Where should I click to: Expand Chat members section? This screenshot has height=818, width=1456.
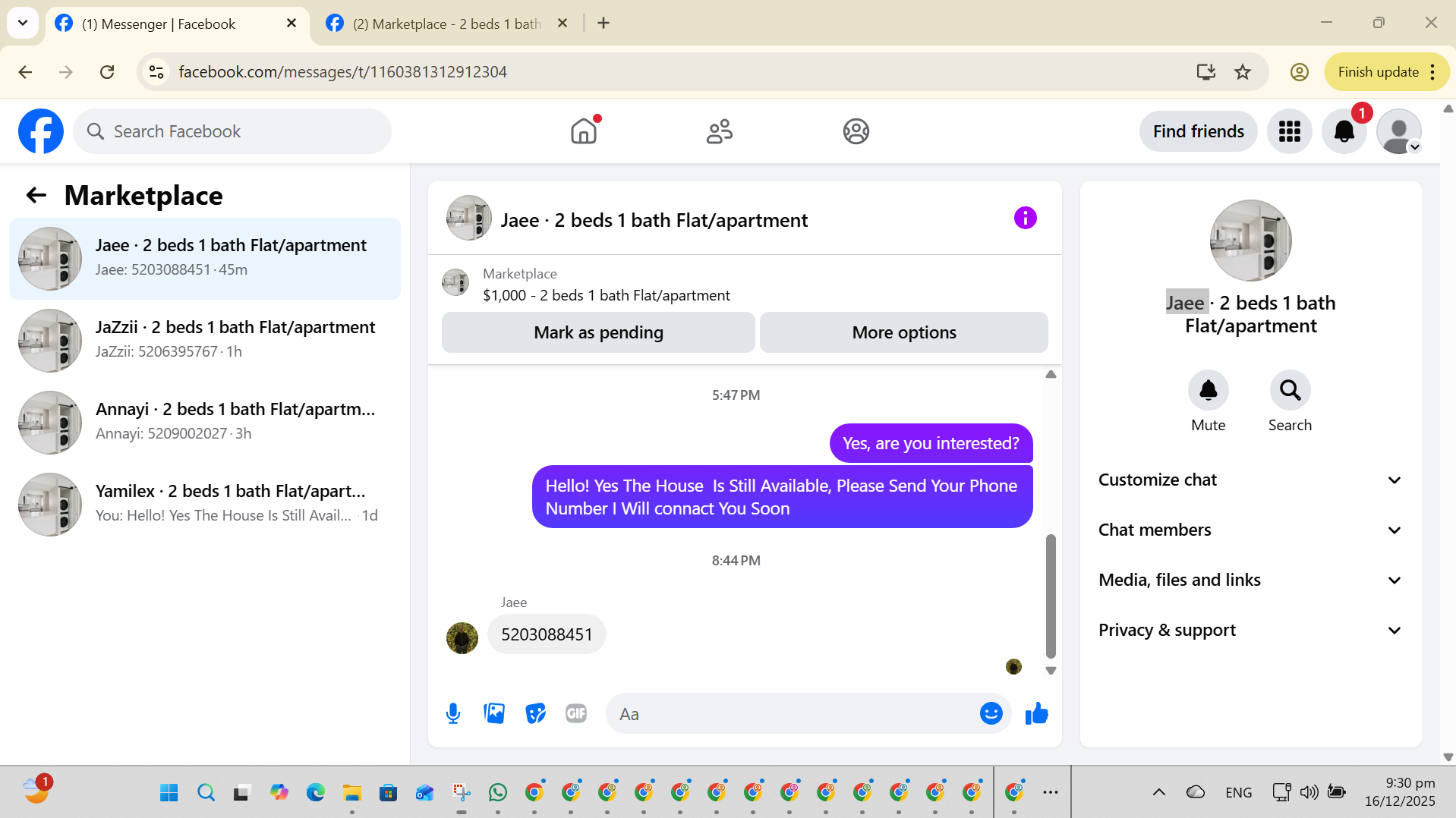pos(1250,530)
